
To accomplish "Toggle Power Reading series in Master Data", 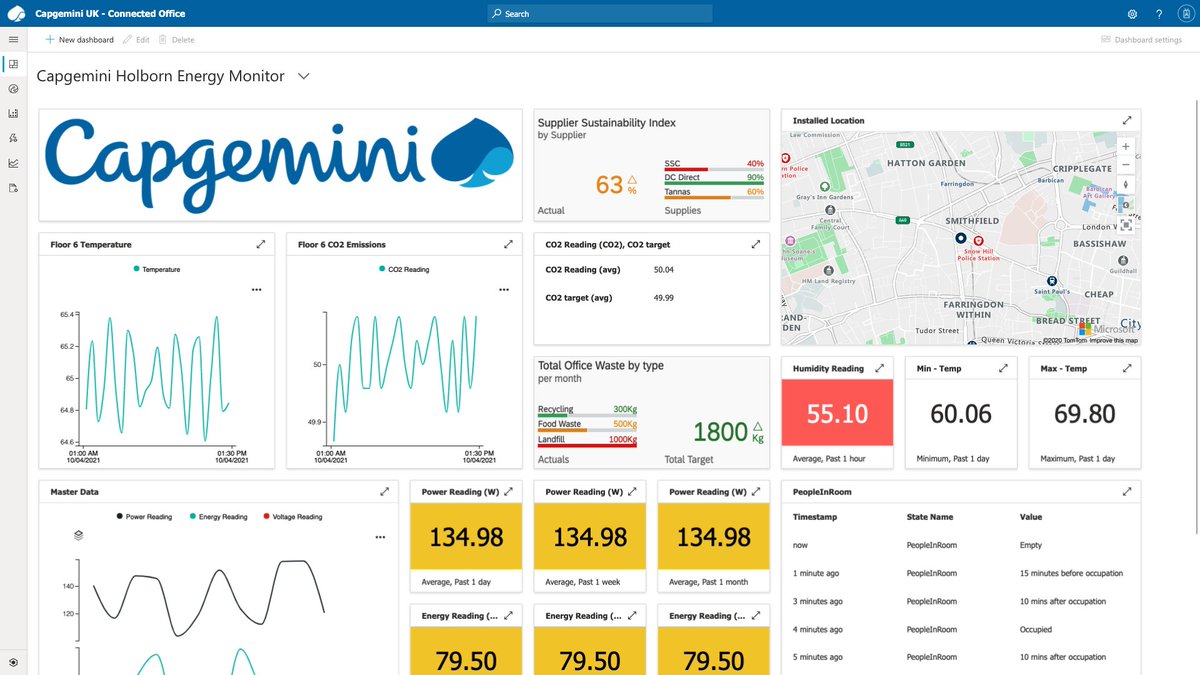I will (144, 517).
